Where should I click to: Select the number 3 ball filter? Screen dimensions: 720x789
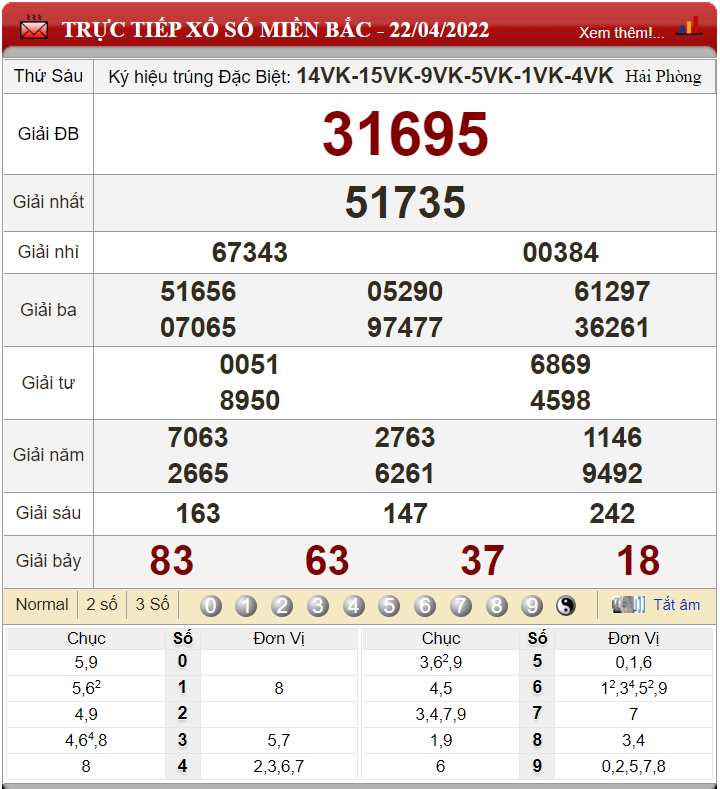click(318, 606)
